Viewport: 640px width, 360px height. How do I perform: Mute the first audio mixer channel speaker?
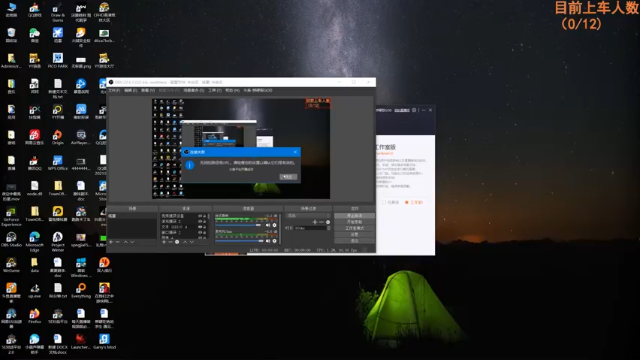(x=268, y=225)
